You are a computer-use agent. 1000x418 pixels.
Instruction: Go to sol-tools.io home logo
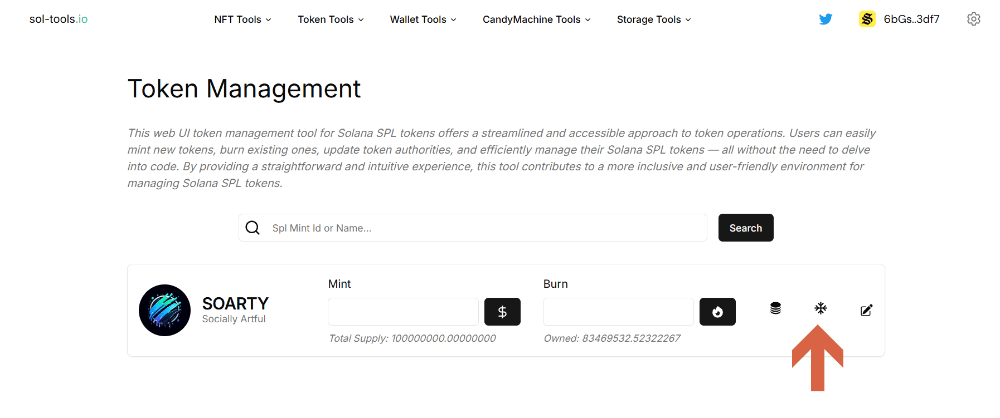(58, 19)
